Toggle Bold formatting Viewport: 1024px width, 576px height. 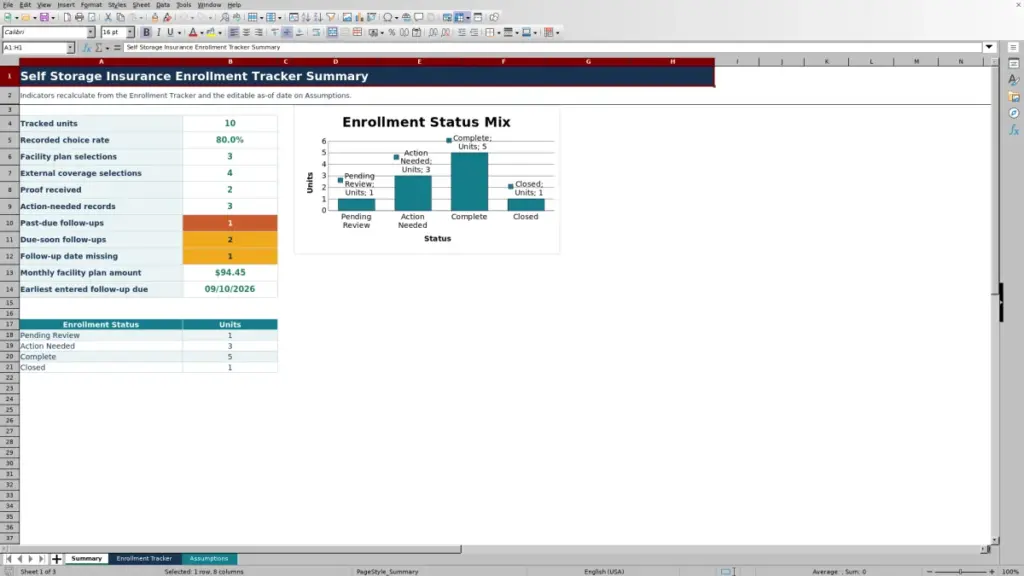pos(146,33)
